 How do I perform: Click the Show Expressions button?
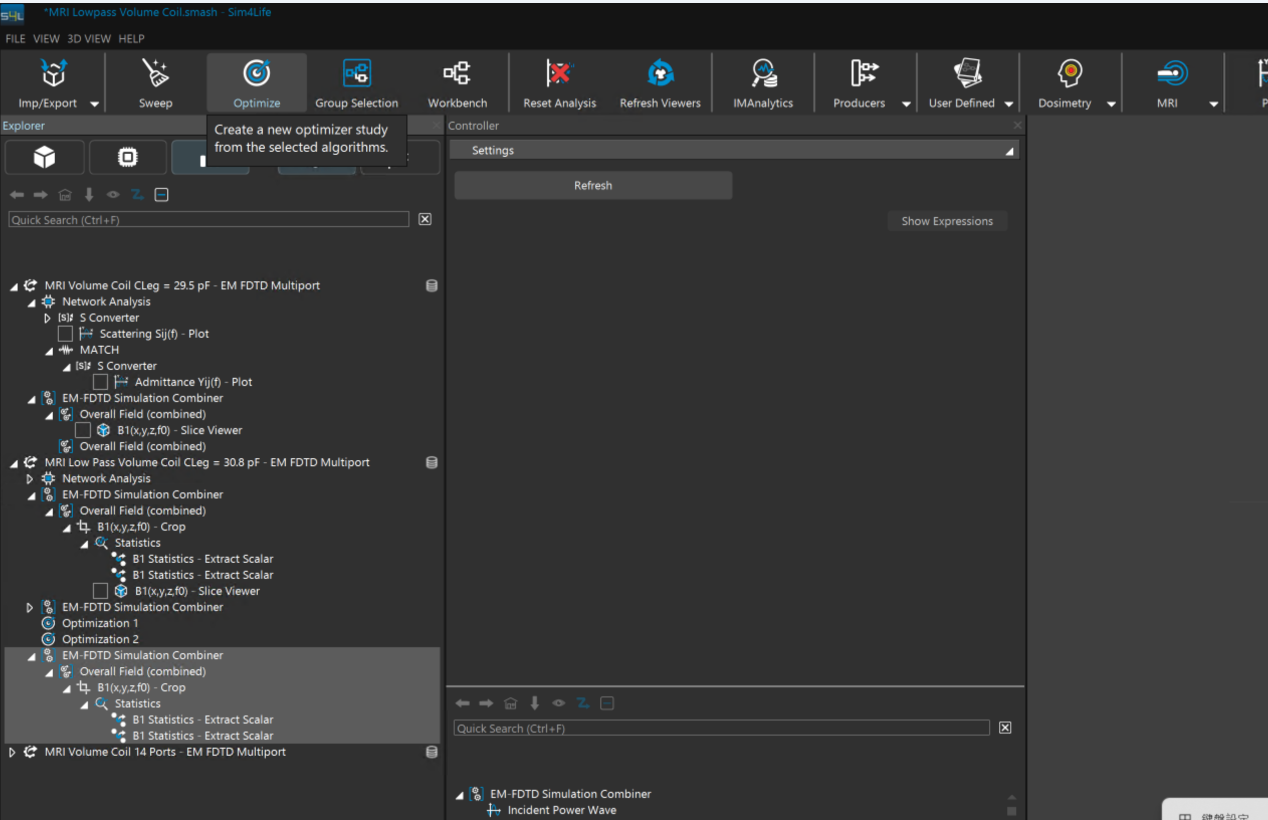(x=946, y=221)
